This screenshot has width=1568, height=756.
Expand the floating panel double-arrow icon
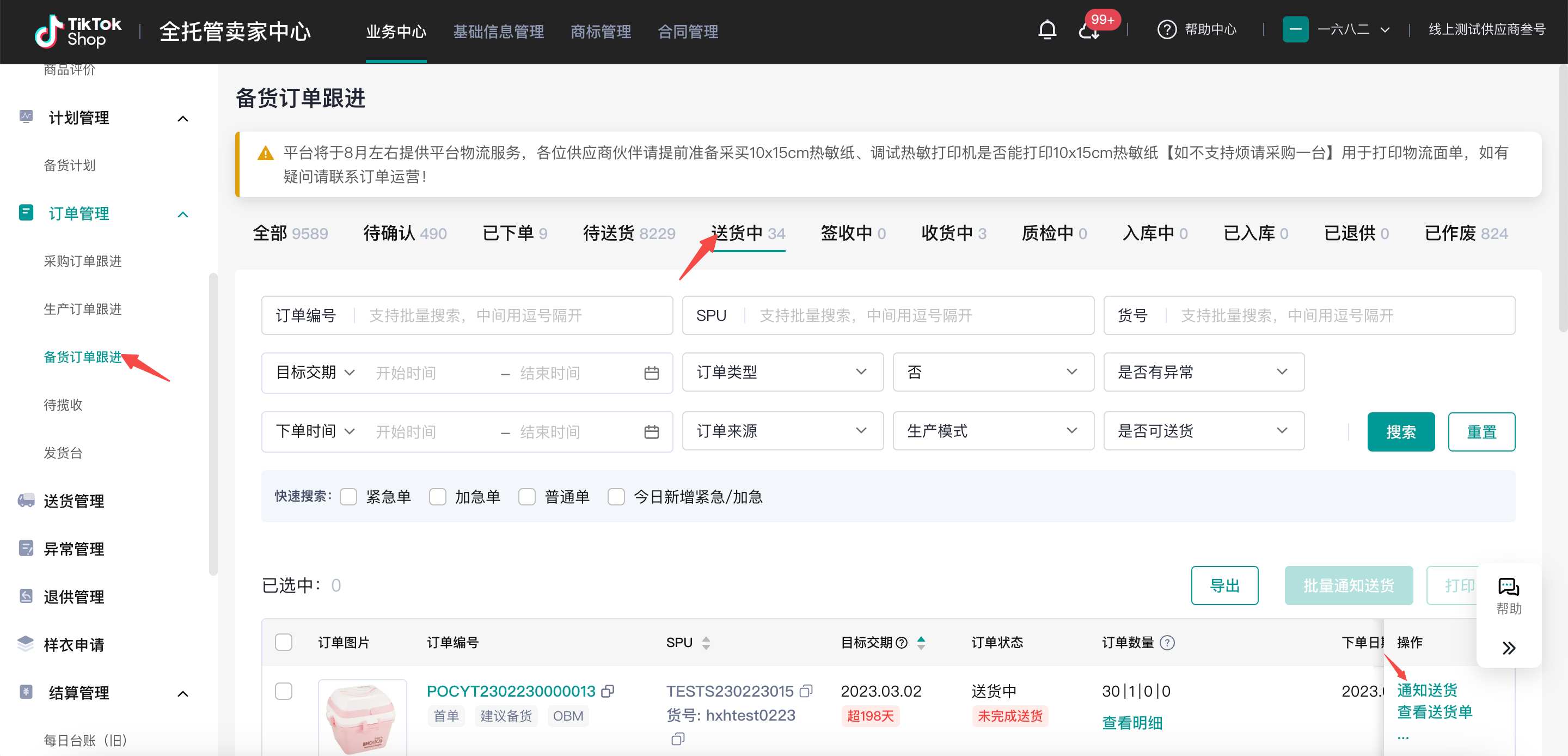click(1508, 648)
